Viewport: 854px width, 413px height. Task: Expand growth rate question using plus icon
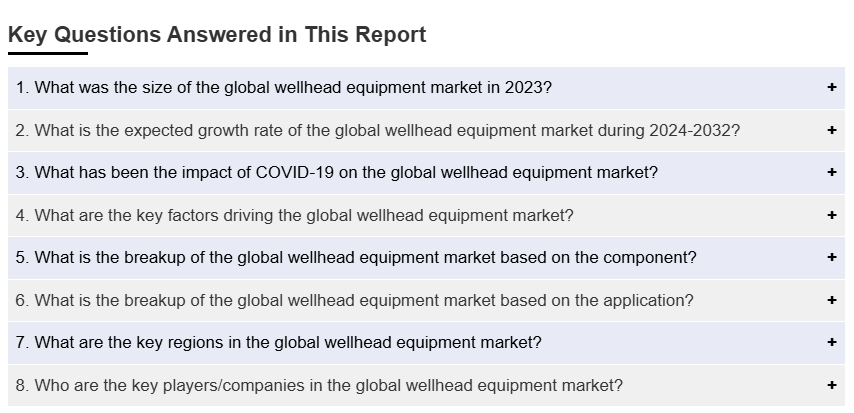[x=831, y=130]
